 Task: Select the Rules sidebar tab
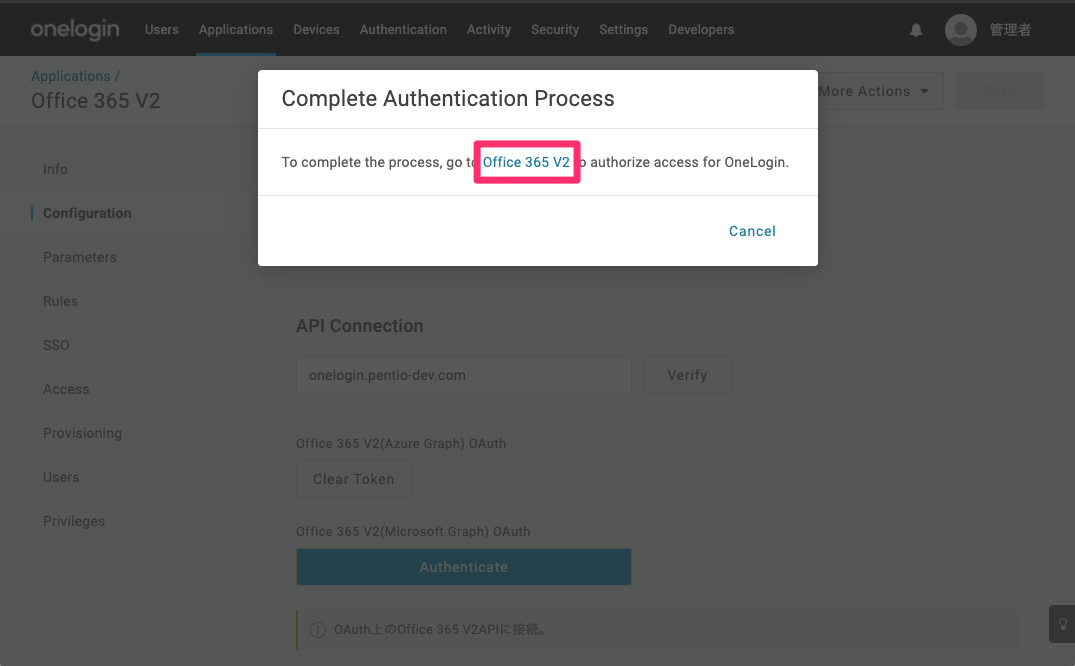(60, 301)
